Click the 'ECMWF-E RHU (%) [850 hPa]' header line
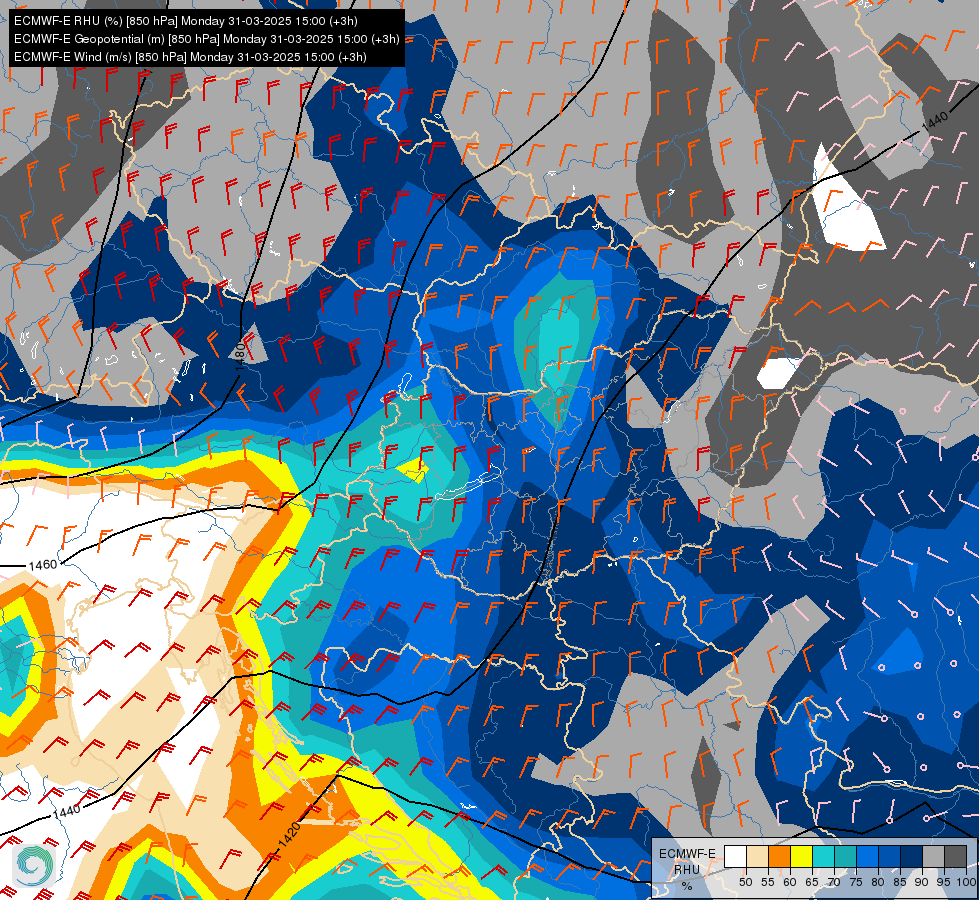 click(185, 21)
